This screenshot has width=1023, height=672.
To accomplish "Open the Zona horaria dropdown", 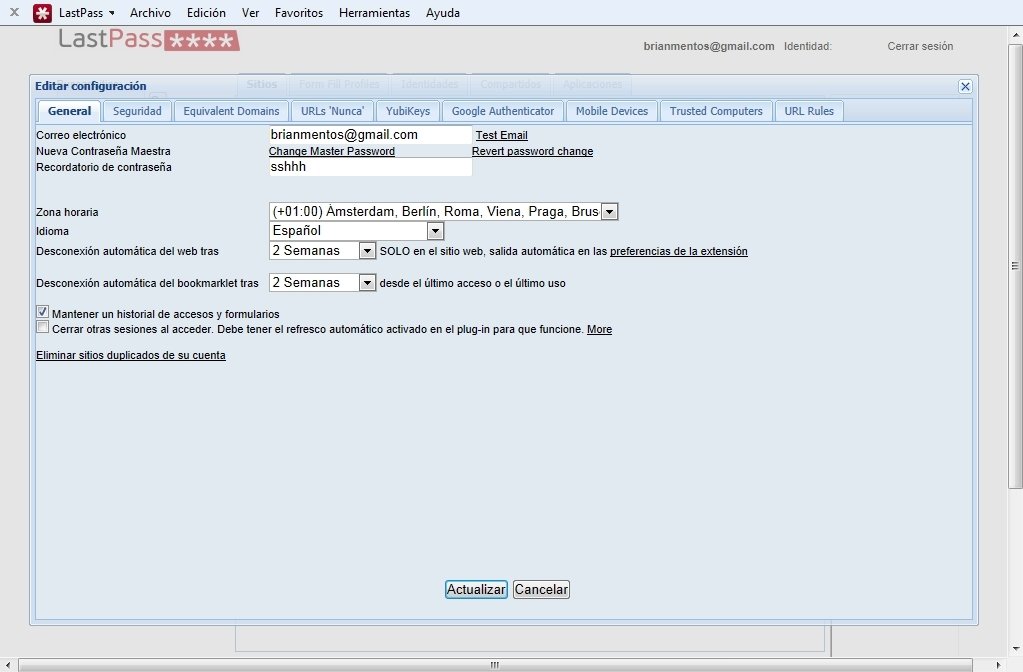I will [x=443, y=211].
